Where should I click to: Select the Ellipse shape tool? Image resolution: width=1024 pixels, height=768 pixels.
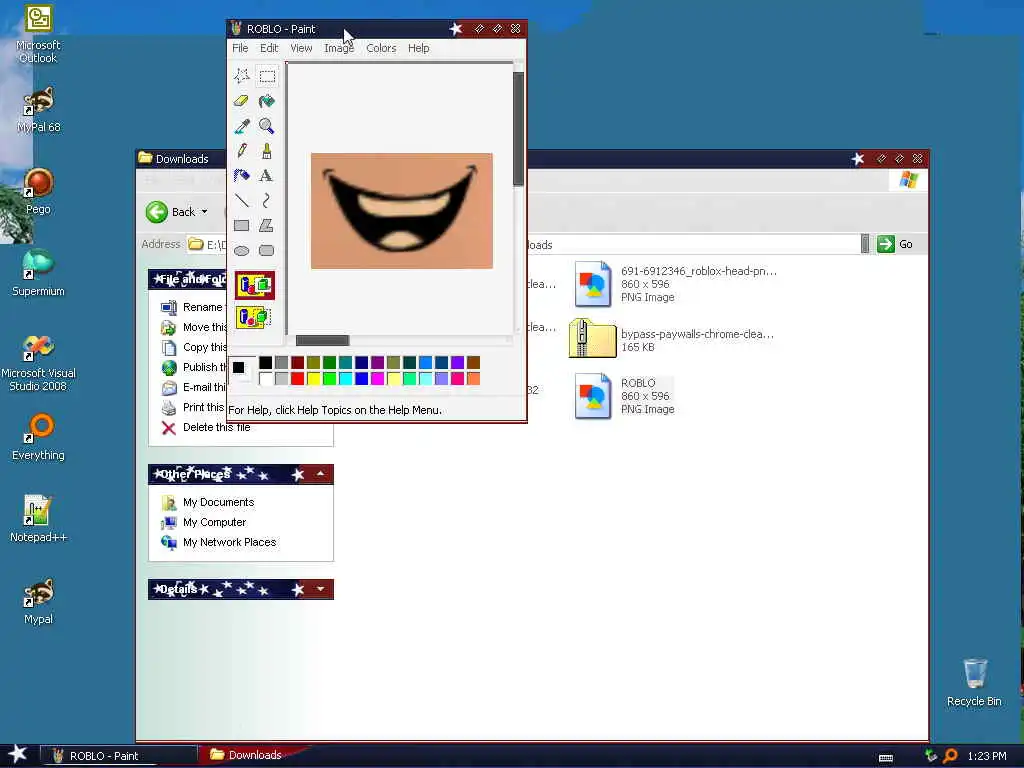[242, 250]
